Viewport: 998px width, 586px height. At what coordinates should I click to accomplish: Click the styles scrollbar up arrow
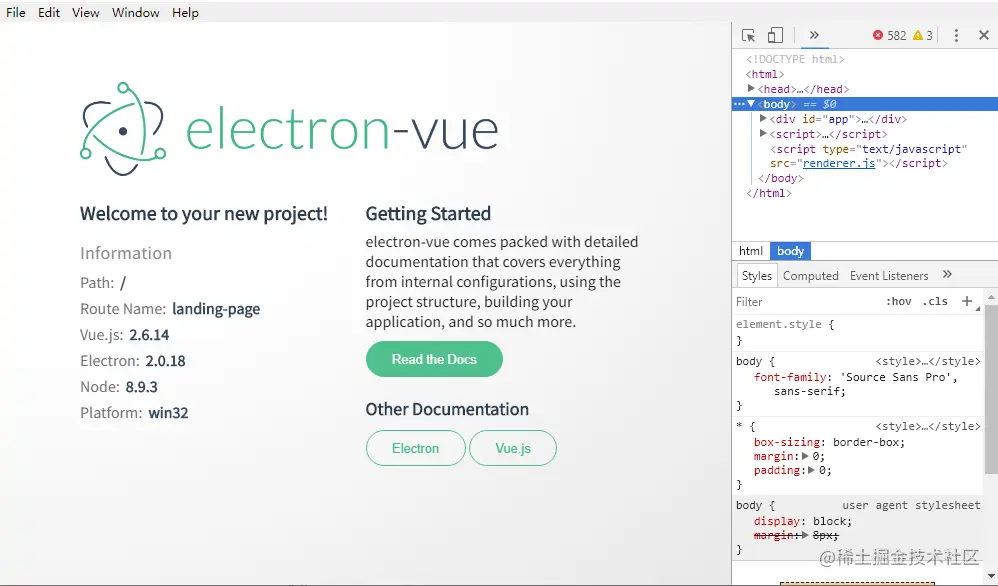[991, 297]
